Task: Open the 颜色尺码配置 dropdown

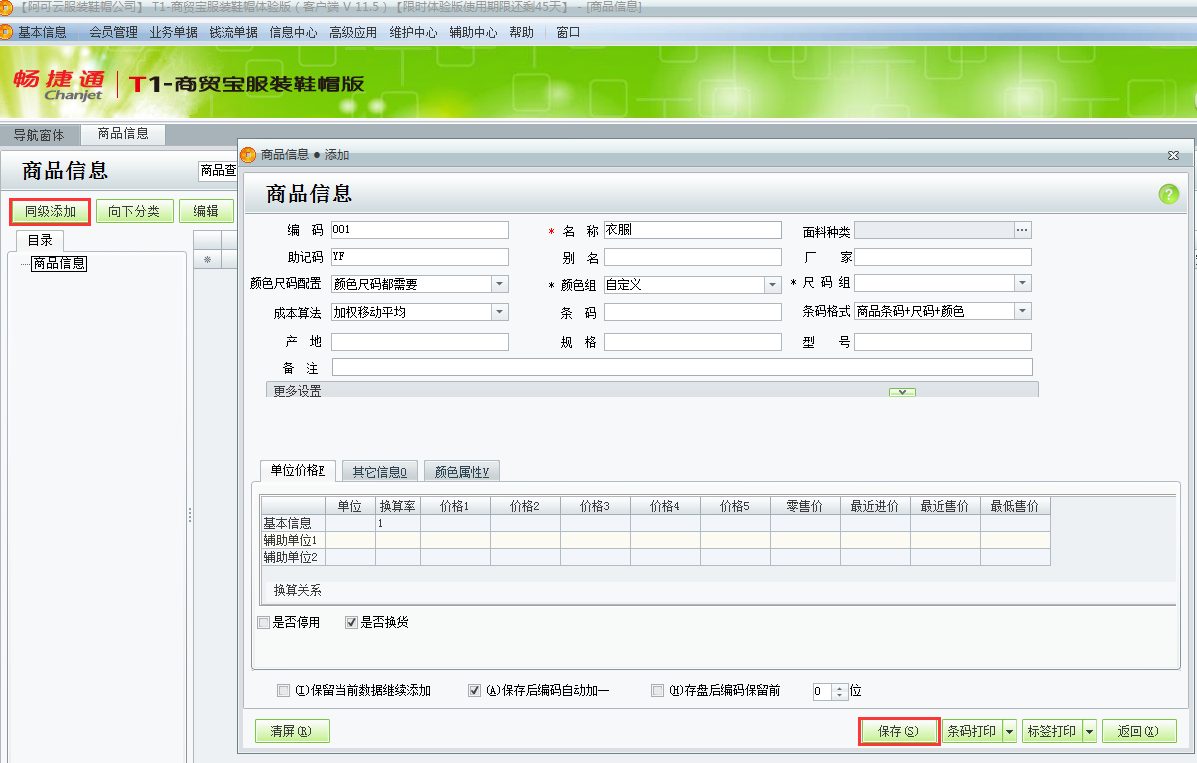Action: 499,284
